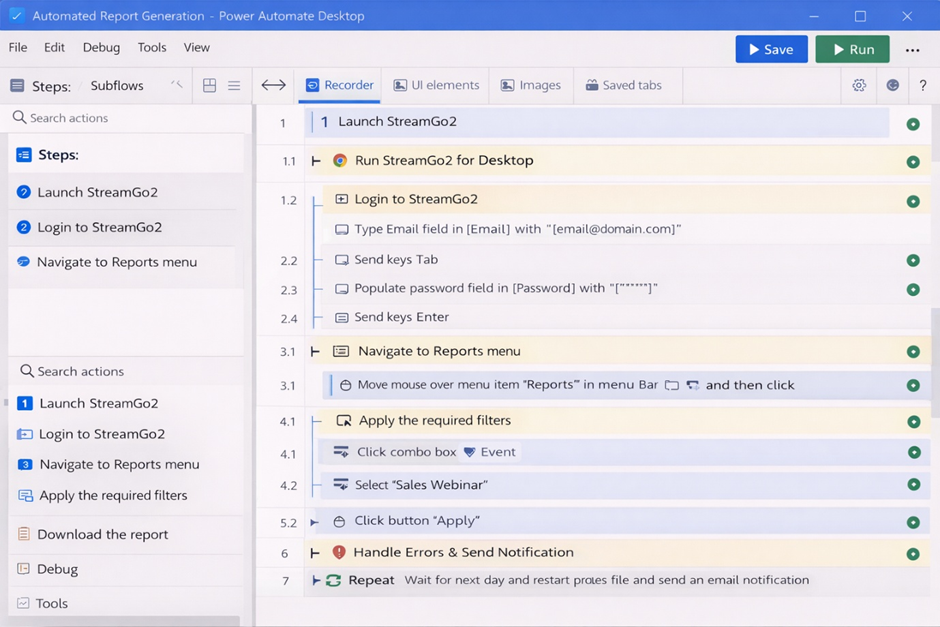Image resolution: width=940 pixels, height=627 pixels.
Task: Expand the Run StreamGo2 for Desktop step
Action: 316,160
